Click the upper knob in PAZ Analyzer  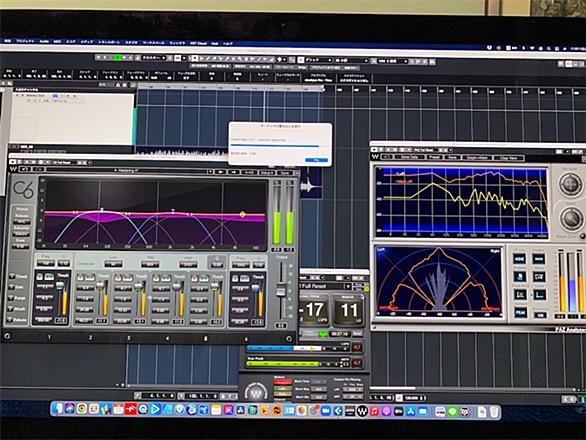(571, 184)
